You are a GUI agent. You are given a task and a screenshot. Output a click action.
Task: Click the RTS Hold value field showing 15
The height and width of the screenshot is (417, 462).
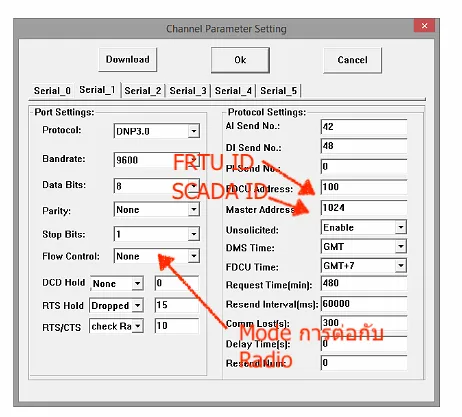point(177,305)
